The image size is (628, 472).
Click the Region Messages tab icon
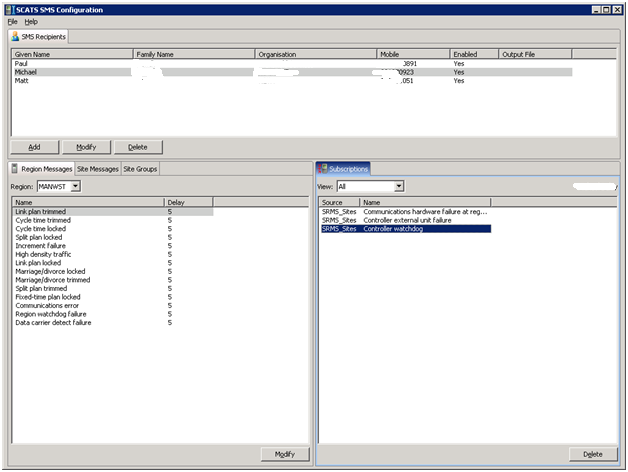pyautogui.click(x=14, y=169)
